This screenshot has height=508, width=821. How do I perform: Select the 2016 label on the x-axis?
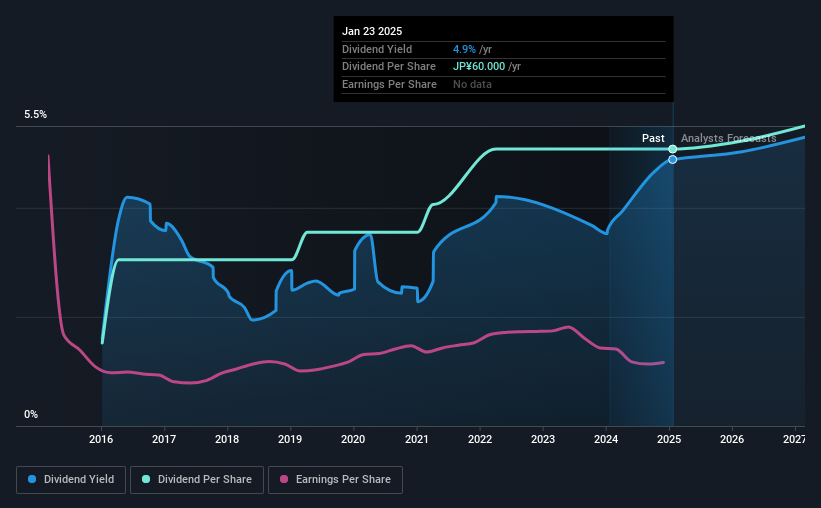(102, 438)
